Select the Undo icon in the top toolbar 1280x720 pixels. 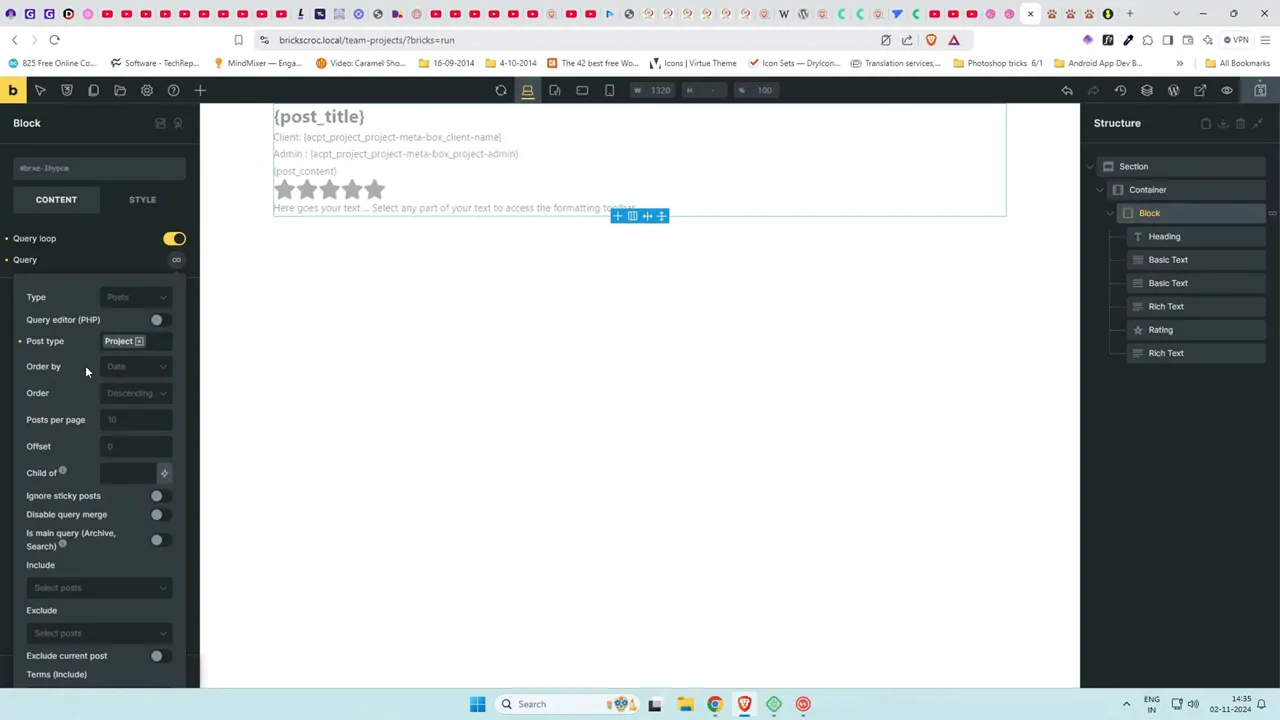1067,90
